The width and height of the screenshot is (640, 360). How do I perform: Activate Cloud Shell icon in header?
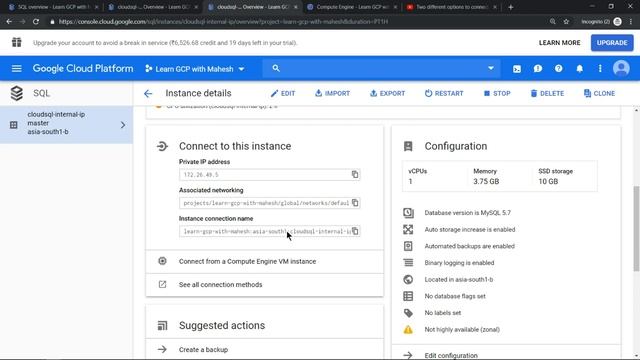click(x=517, y=69)
